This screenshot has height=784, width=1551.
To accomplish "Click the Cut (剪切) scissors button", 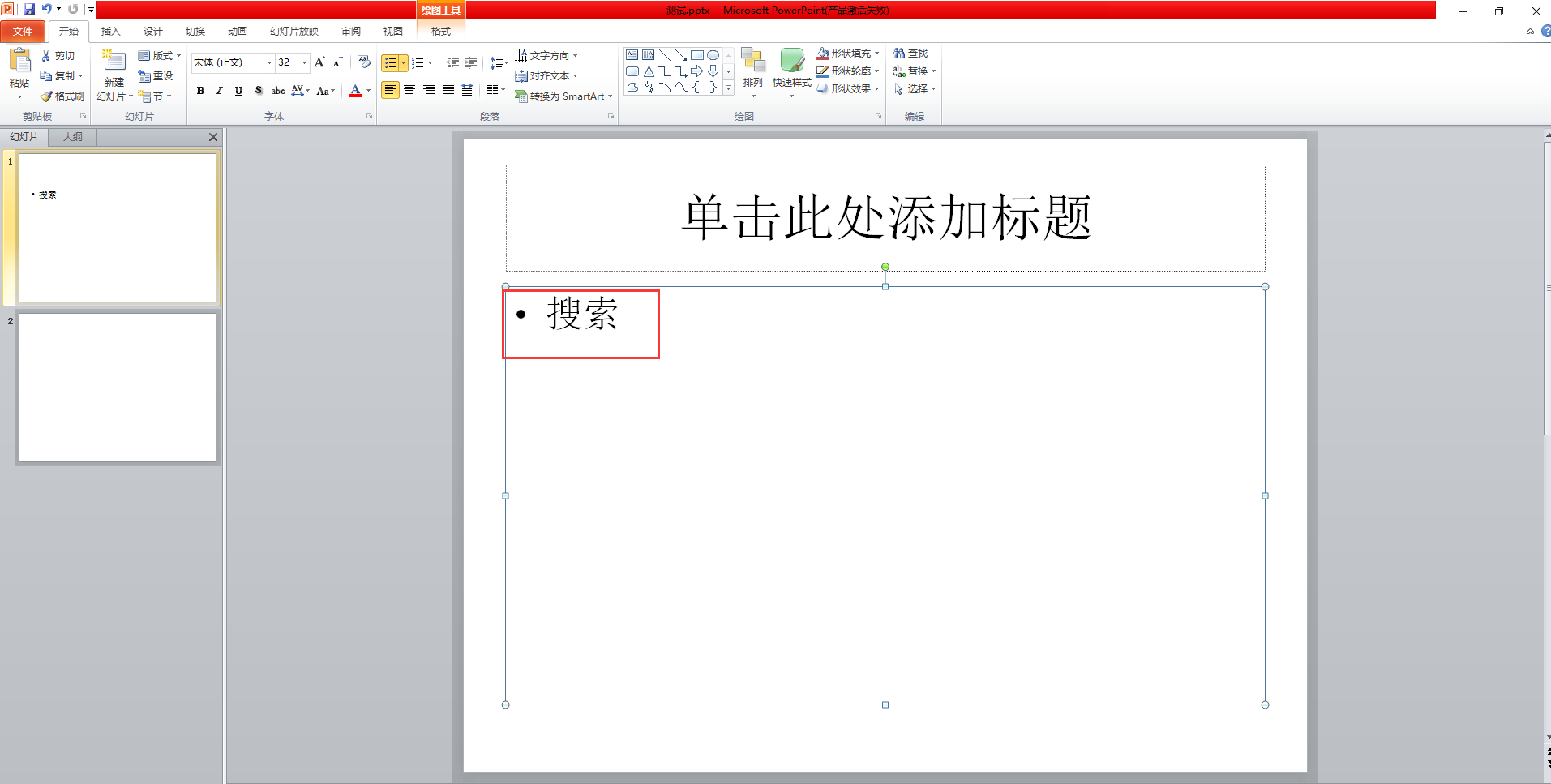I will tap(58, 56).
